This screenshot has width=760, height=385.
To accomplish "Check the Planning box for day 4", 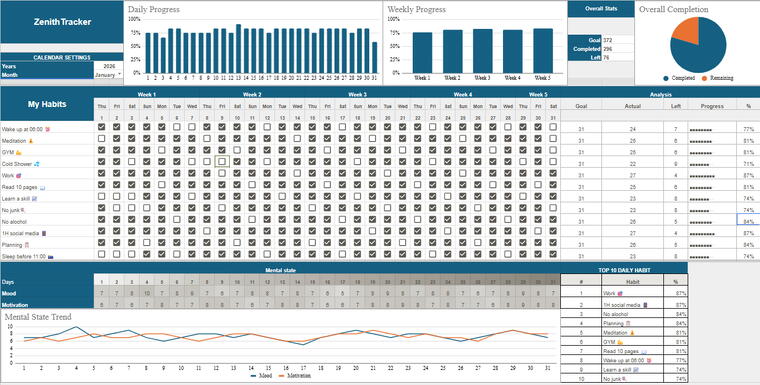I will point(146,242).
